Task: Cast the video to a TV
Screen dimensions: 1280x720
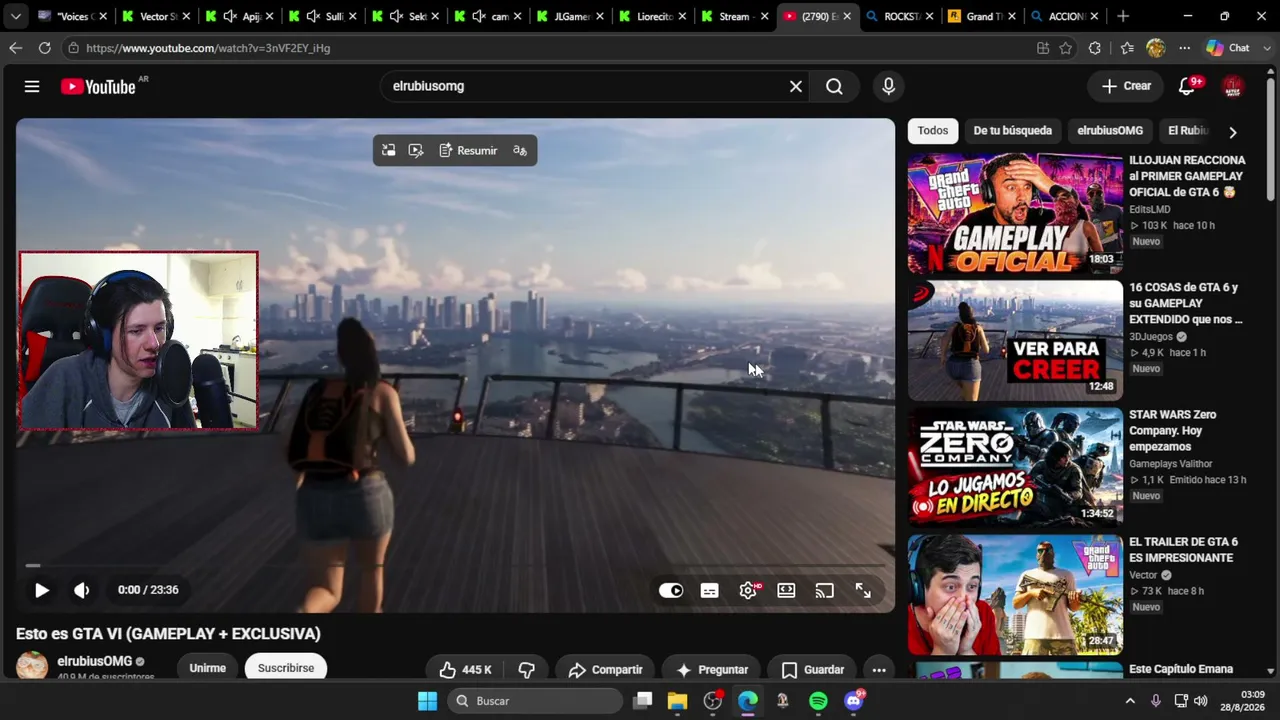Action: pyautogui.click(x=824, y=591)
